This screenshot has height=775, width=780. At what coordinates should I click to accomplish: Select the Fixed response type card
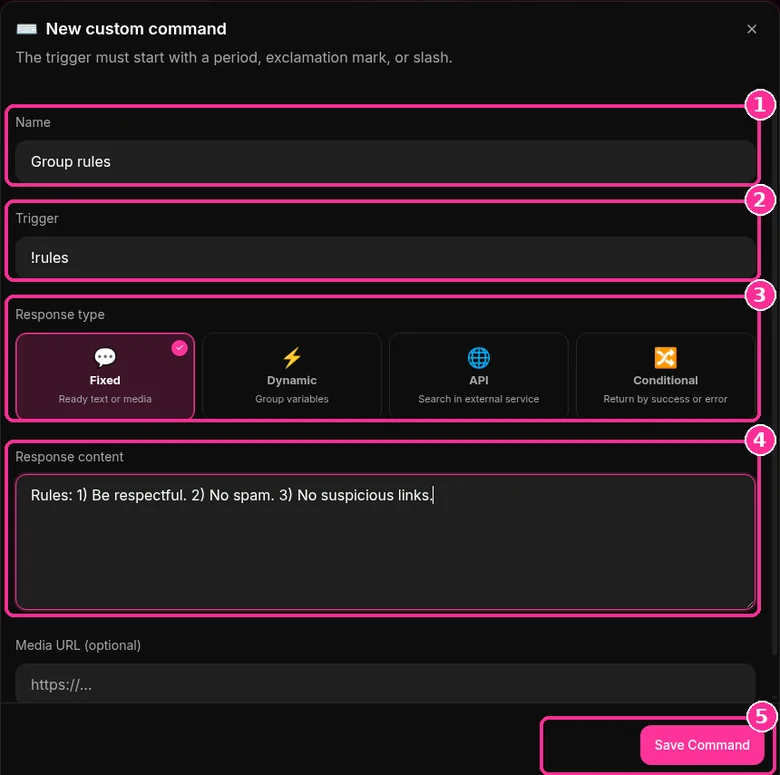tap(105, 376)
